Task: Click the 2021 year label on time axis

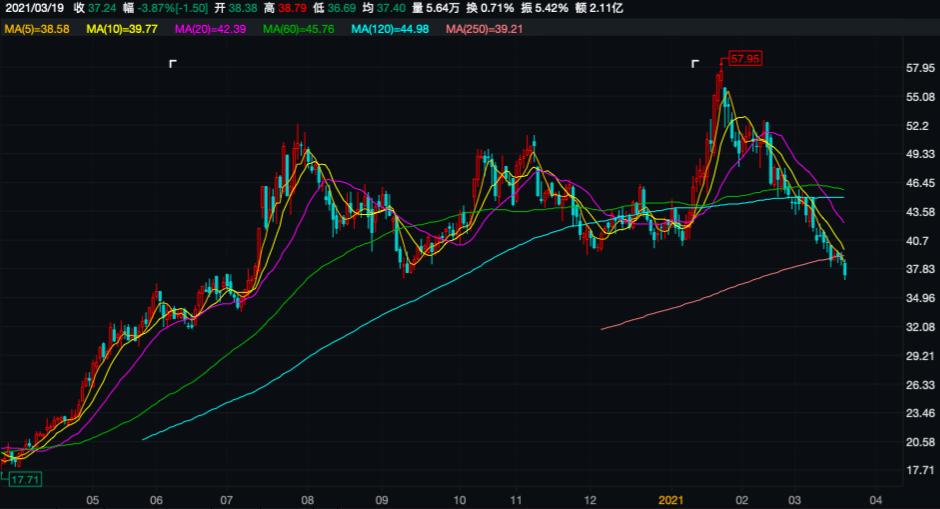Action: (x=669, y=498)
